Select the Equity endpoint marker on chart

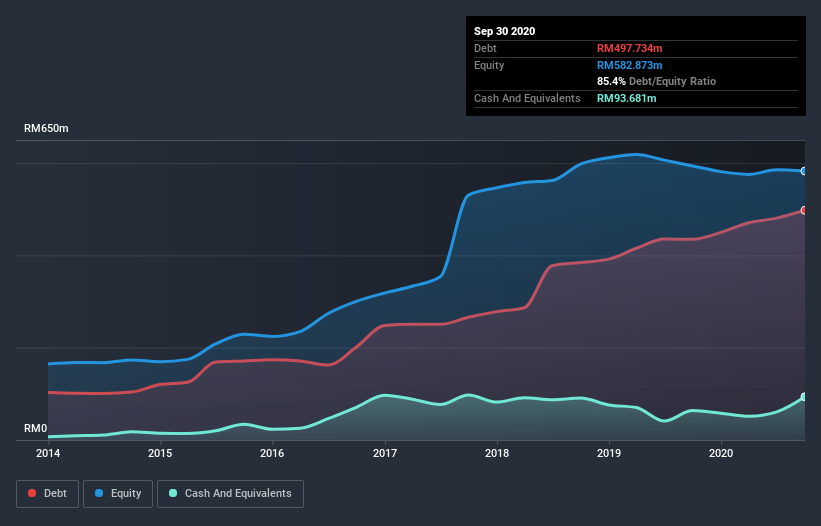[804, 171]
